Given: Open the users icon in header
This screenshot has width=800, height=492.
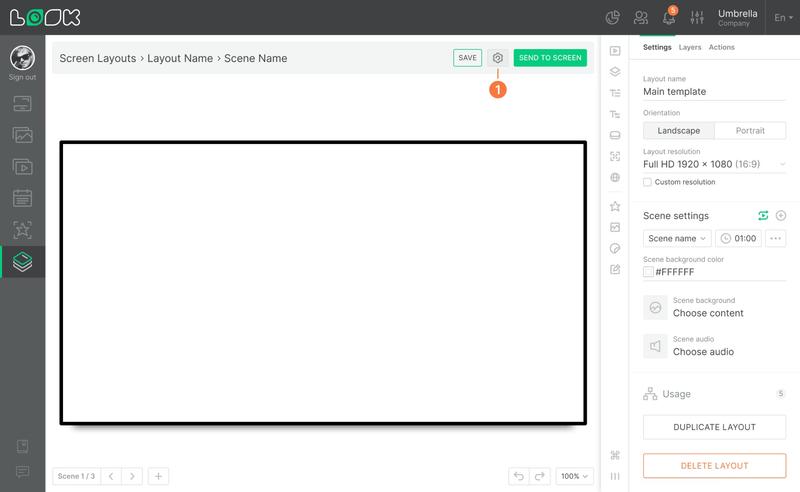Looking at the screenshot, I should pyautogui.click(x=641, y=18).
